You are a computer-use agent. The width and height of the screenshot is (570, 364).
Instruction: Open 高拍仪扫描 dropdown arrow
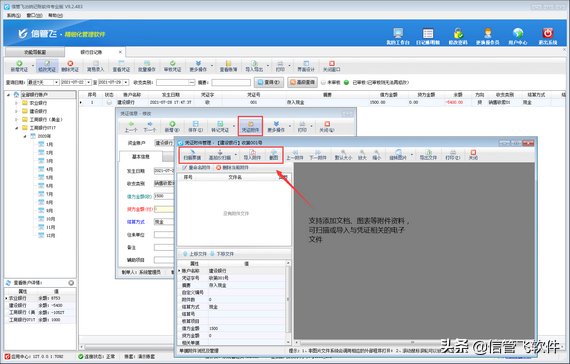(236, 155)
